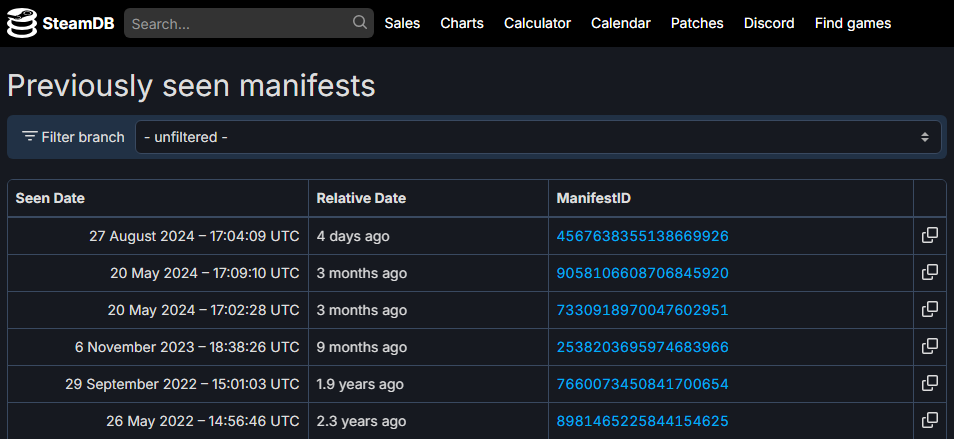Screen dimensions: 954x439
Task: Open the Patches page
Action: (x=697, y=23)
